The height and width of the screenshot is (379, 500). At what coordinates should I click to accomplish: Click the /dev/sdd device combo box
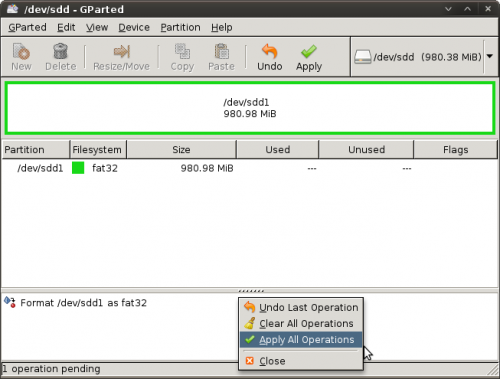pyautogui.click(x=423, y=57)
